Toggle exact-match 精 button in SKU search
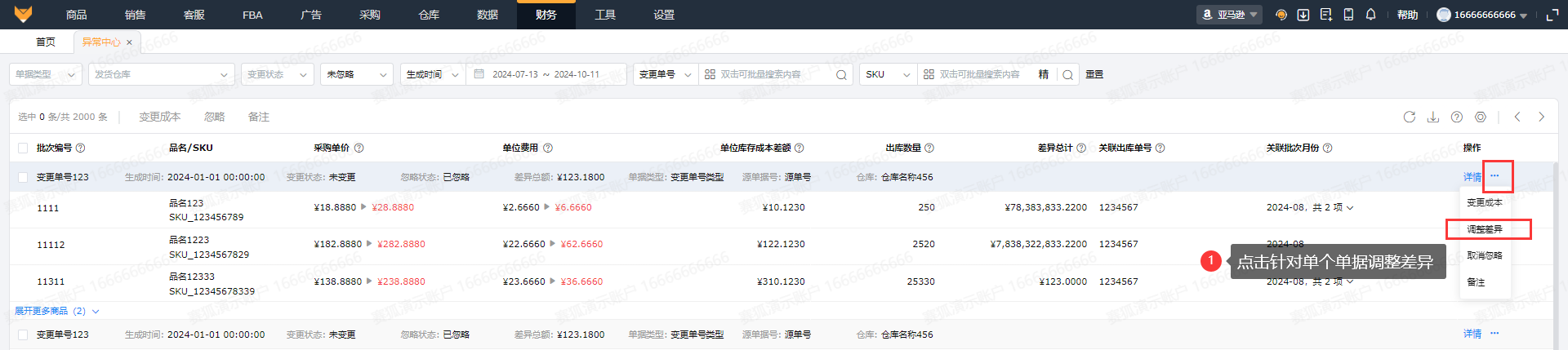Image resolution: width=1568 pixels, height=350 pixels. (x=1044, y=74)
